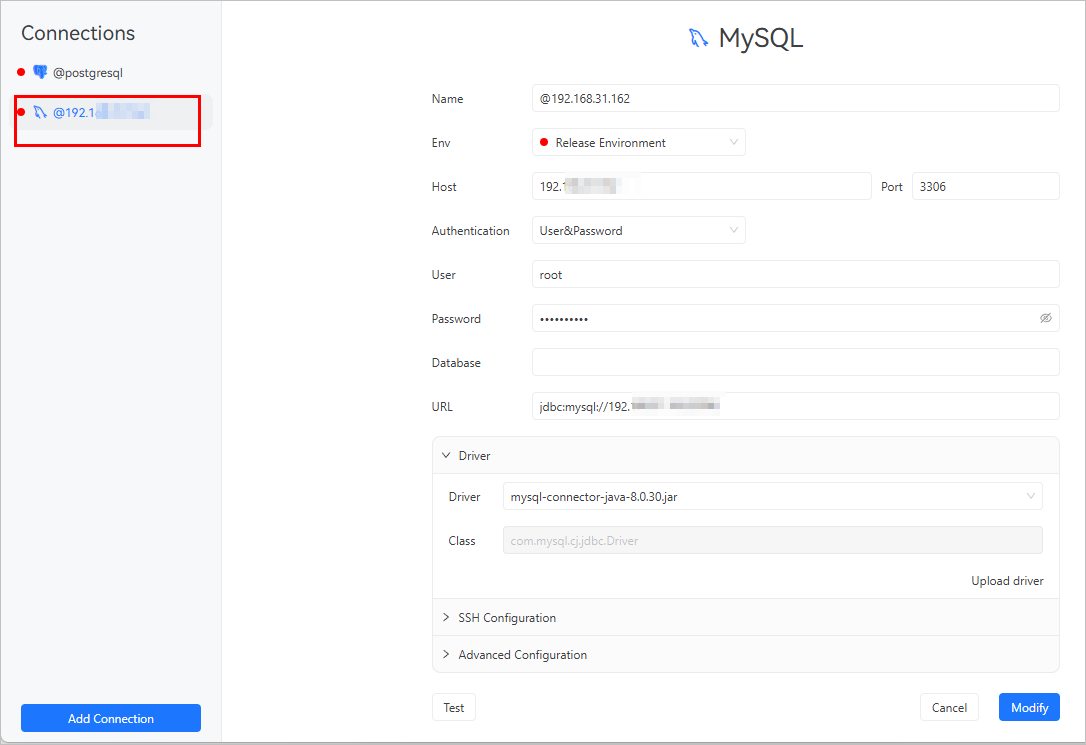This screenshot has width=1086, height=745.
Task: Click the MySQL title text
Action: (x=760, y=38)
